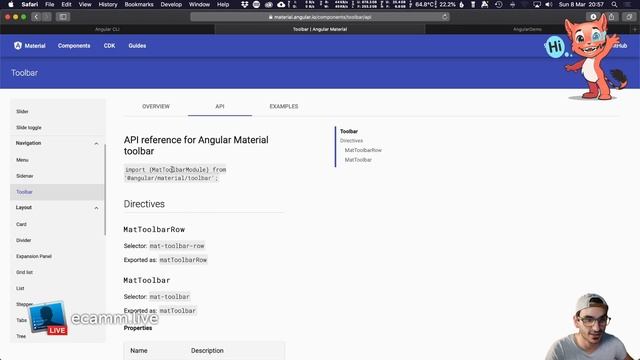Jump to MatToolbarRow in table of contents
The image size is (640, 360).
363,150
